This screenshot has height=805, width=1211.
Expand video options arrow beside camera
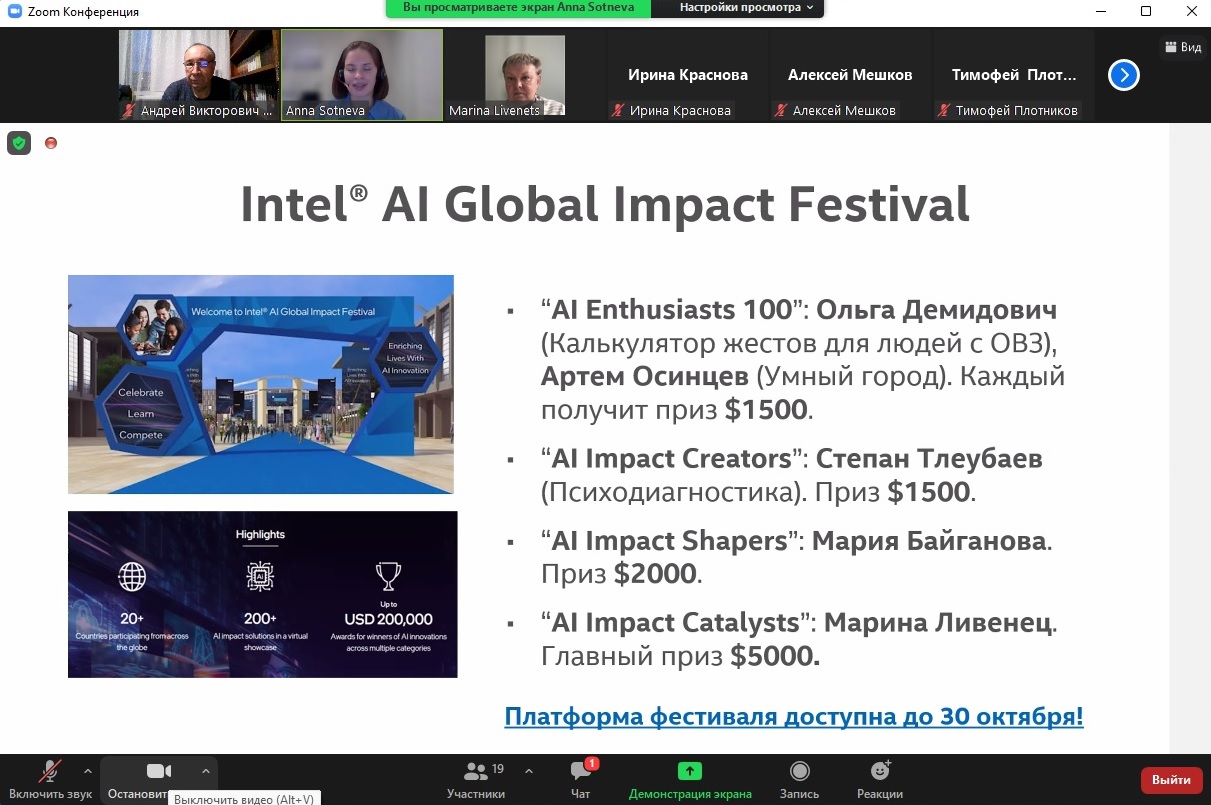(205, 771)
